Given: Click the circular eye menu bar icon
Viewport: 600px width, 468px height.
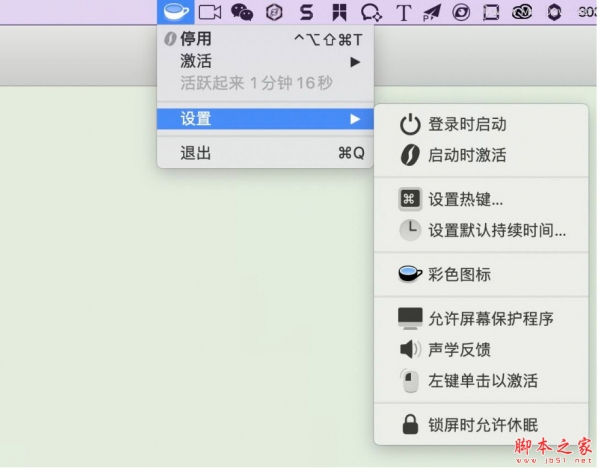Looking at the screenshot, I should point(461,12).
